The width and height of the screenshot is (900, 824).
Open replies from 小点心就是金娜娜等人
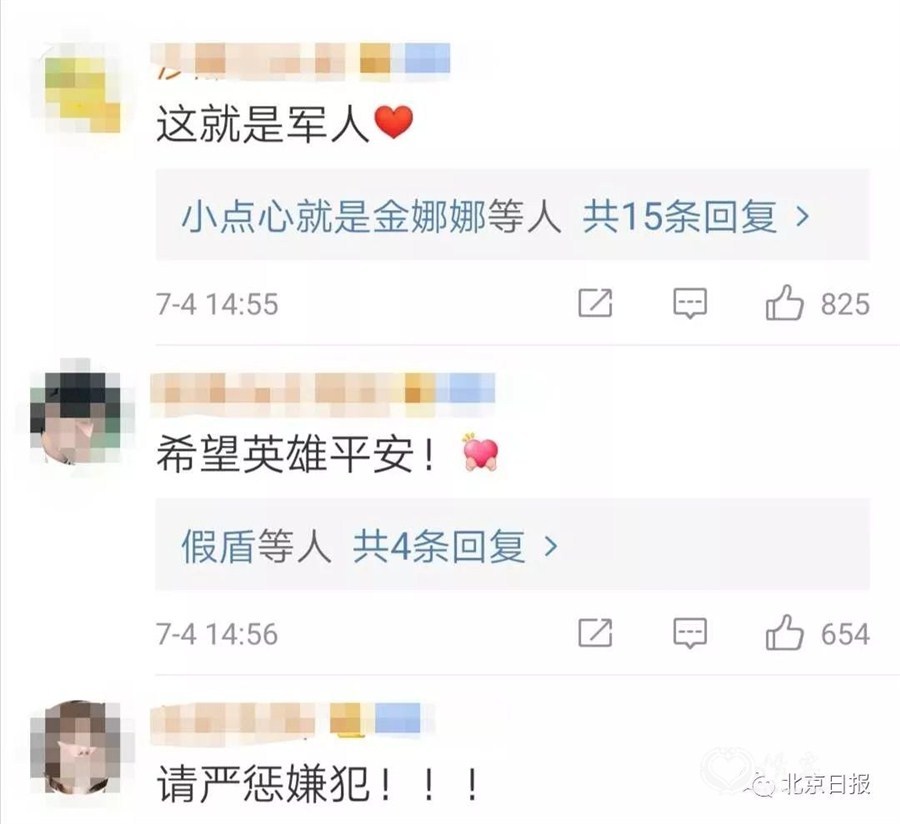pyautogui.click(x=371, y=217)
